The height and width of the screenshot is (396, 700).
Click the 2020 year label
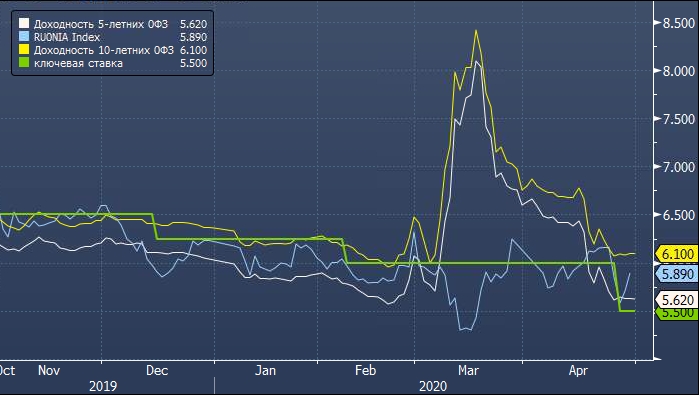433,386
